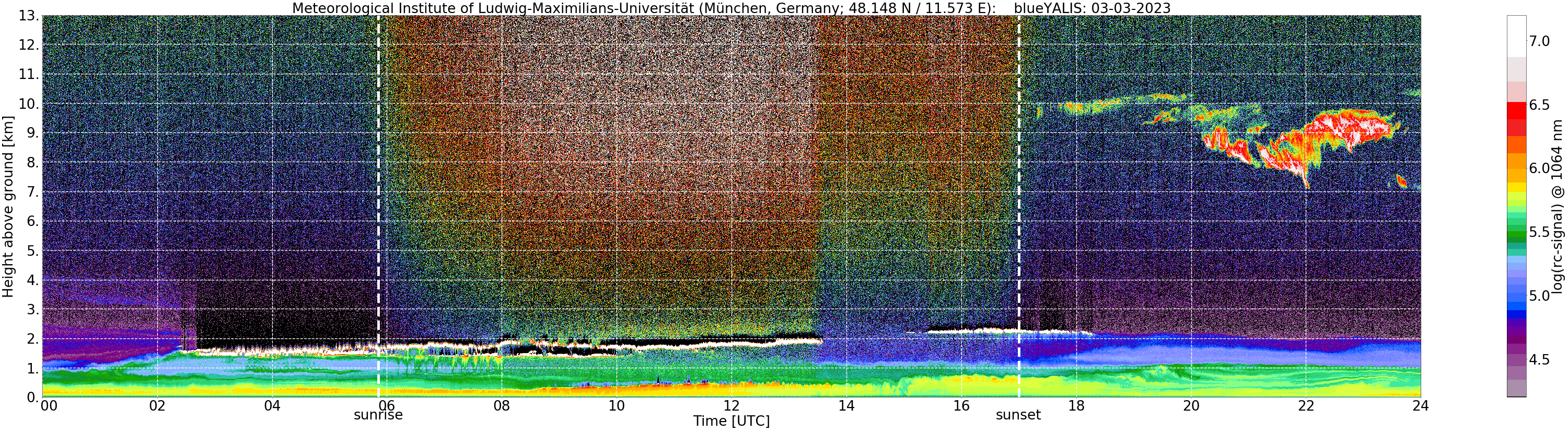Click the y-axis tick label '3.'
Viewport: 1568px width, 431px height.
pyautogui.click(x=33, y=309)
